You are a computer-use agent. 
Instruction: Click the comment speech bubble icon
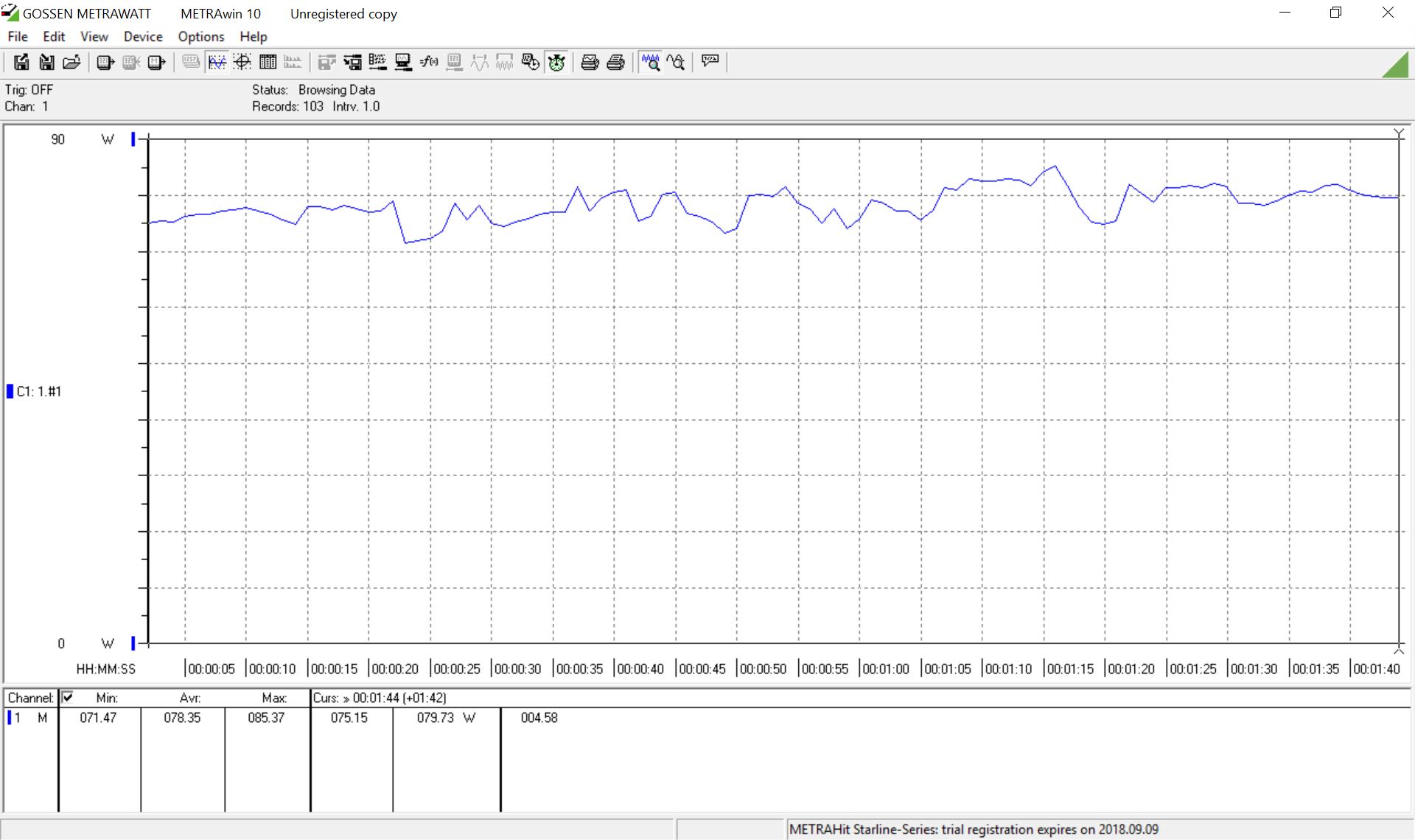coord(710,61)
